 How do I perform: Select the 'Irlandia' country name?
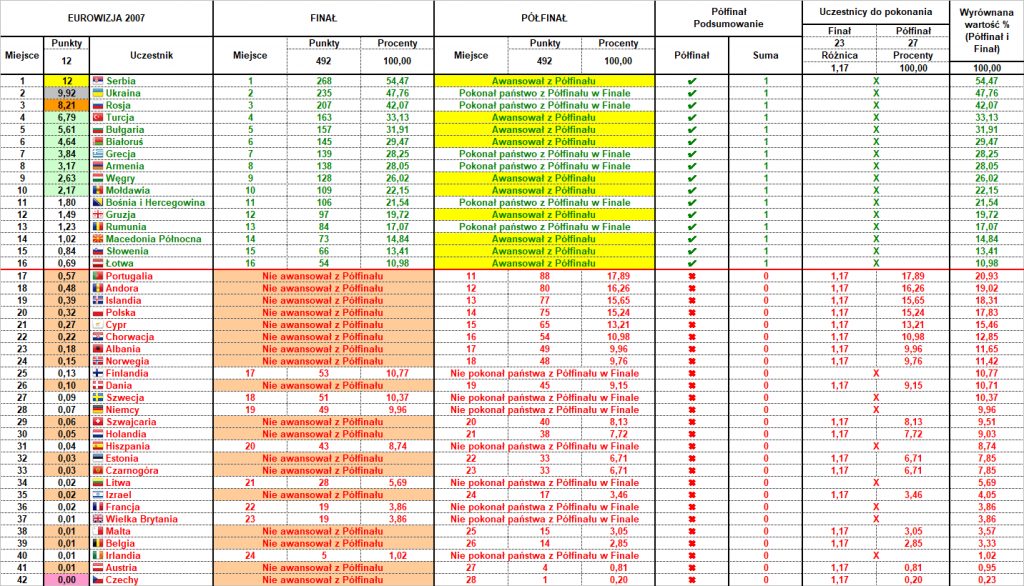pyautogui.click(x=123, y=556)
